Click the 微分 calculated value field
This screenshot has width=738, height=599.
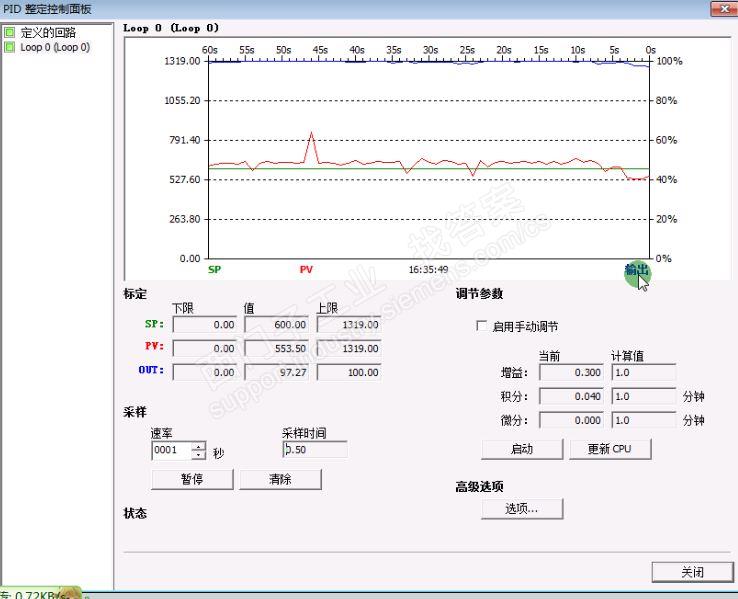point(643,420)
